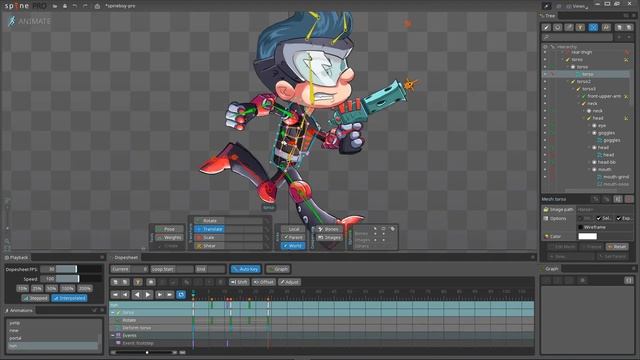Collapse the mouth slot node
The height and width of the screenshot is (360, 640).
coord(589,169)
